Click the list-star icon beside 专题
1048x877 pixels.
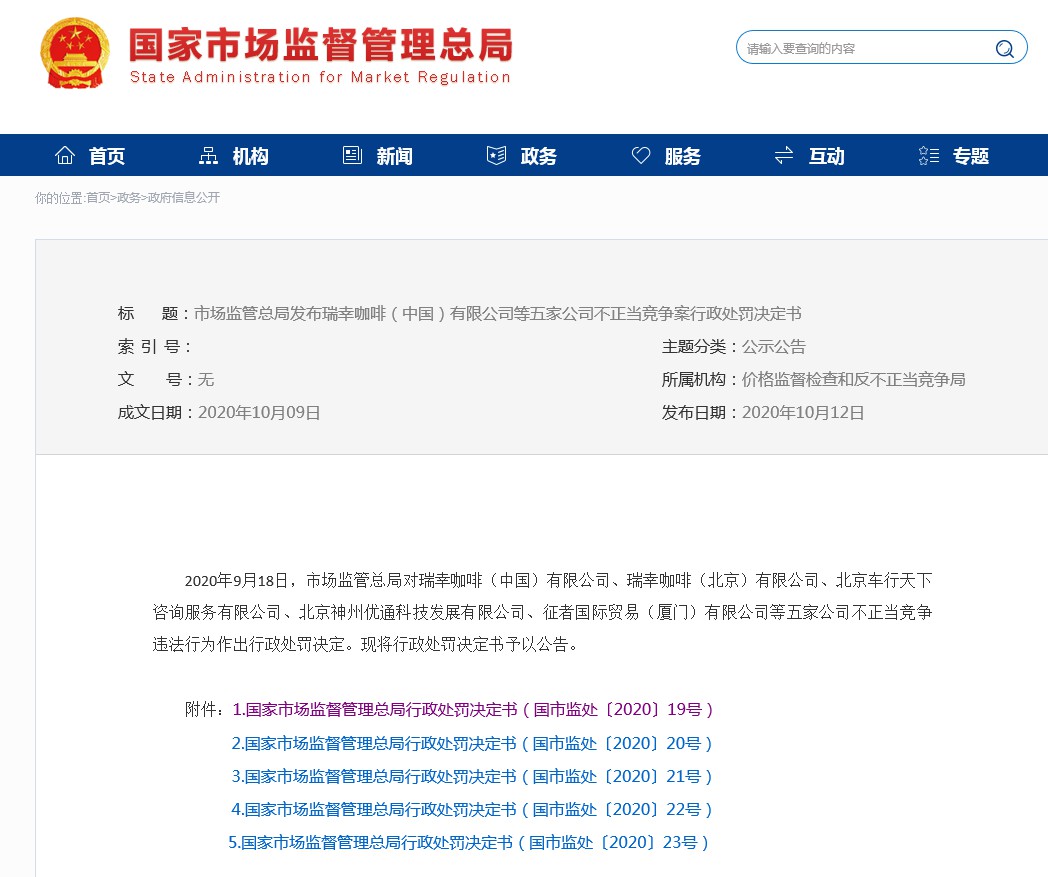coord(929,155)
